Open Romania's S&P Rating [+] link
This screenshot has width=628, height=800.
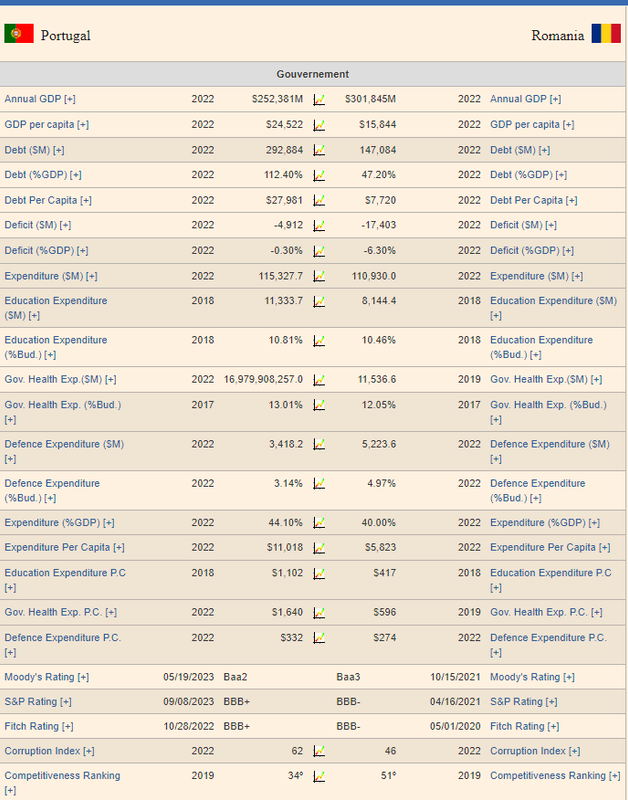[523, 702]
